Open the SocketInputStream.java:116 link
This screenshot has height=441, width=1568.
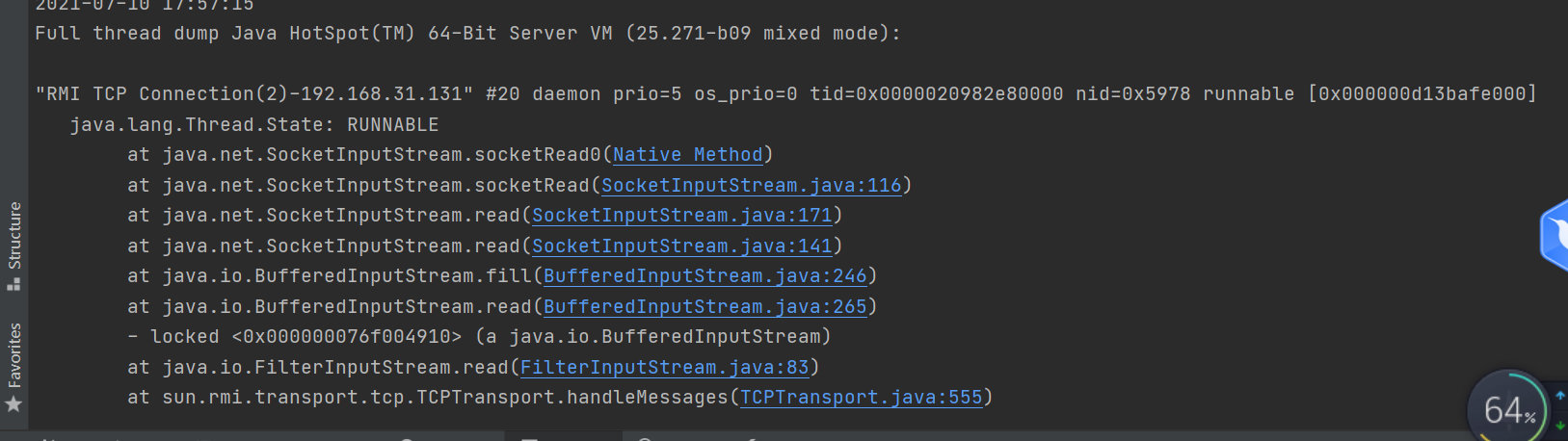click(x=751, y=186)
